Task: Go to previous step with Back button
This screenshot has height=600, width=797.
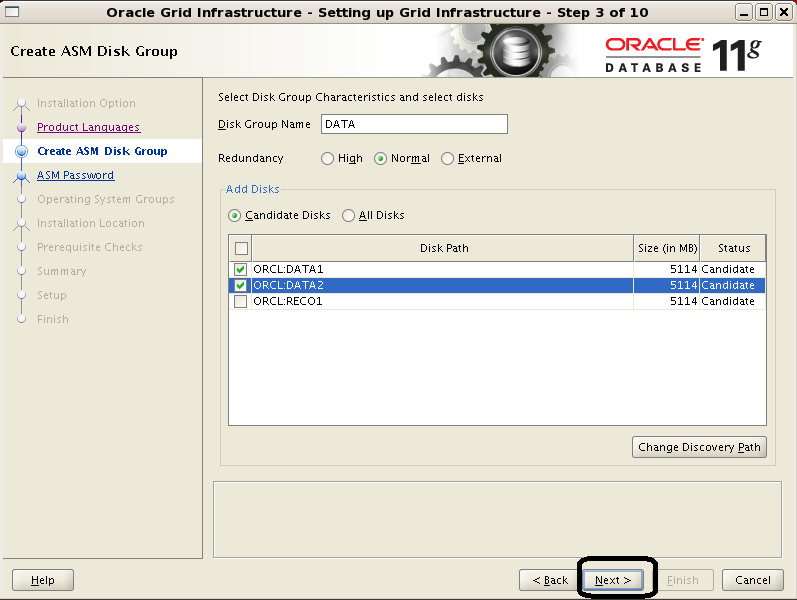Action: pos(550,580)
